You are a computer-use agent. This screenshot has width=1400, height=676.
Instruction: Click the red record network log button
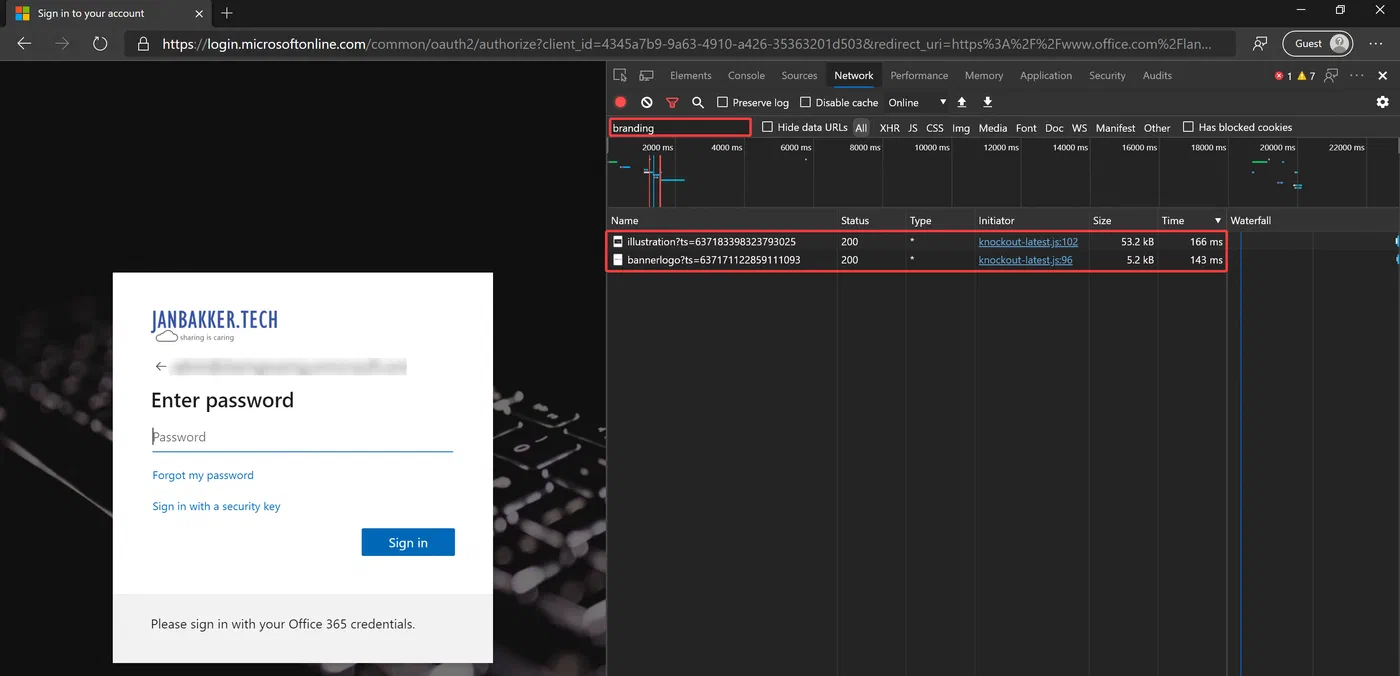[x=621, y=102]
